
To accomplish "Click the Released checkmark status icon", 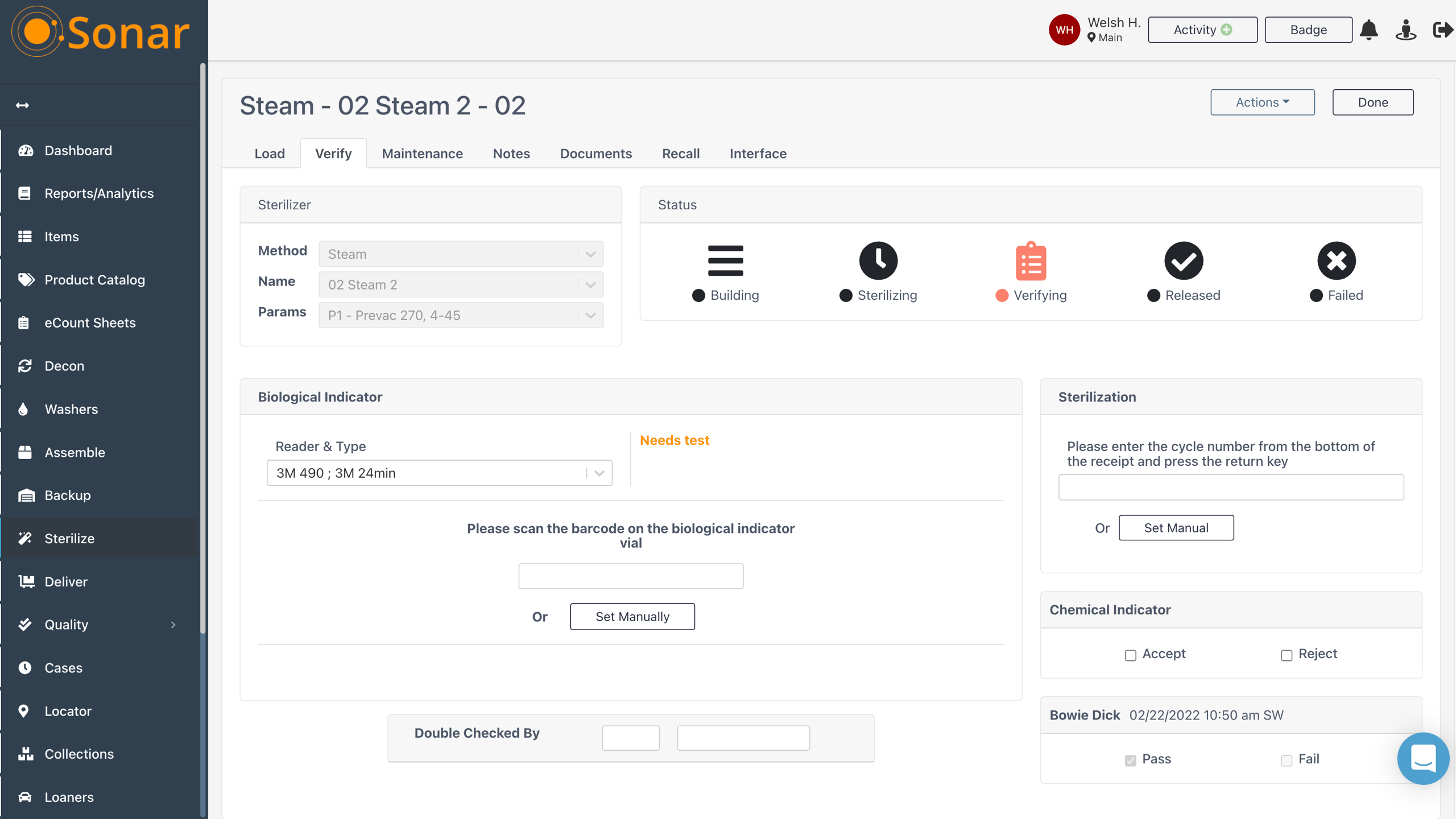I will coord(1184,261).
